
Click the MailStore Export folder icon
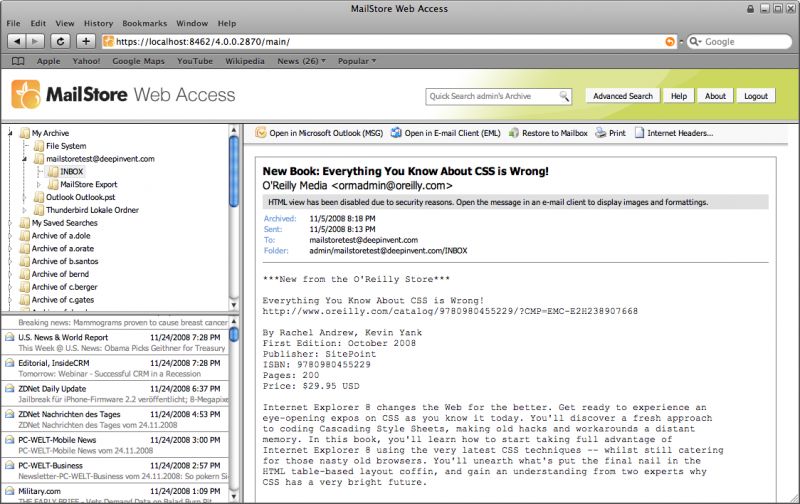[53, 184]
